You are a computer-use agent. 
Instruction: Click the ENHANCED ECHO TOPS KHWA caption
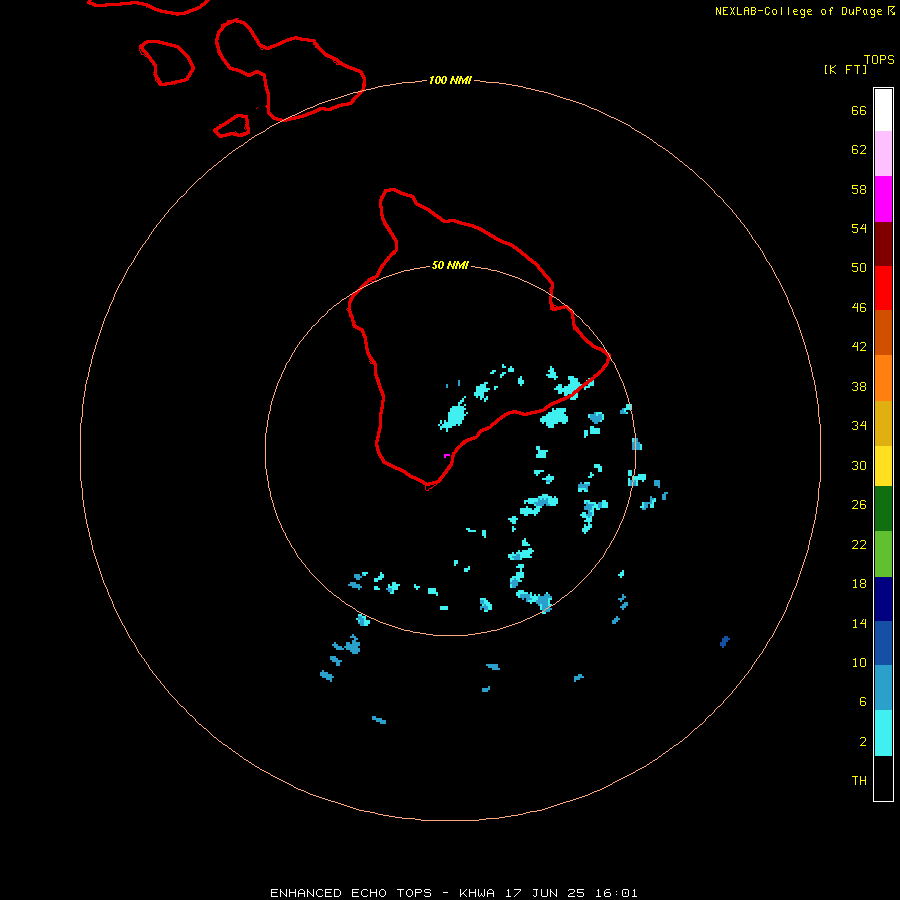(x=453, y=893)
